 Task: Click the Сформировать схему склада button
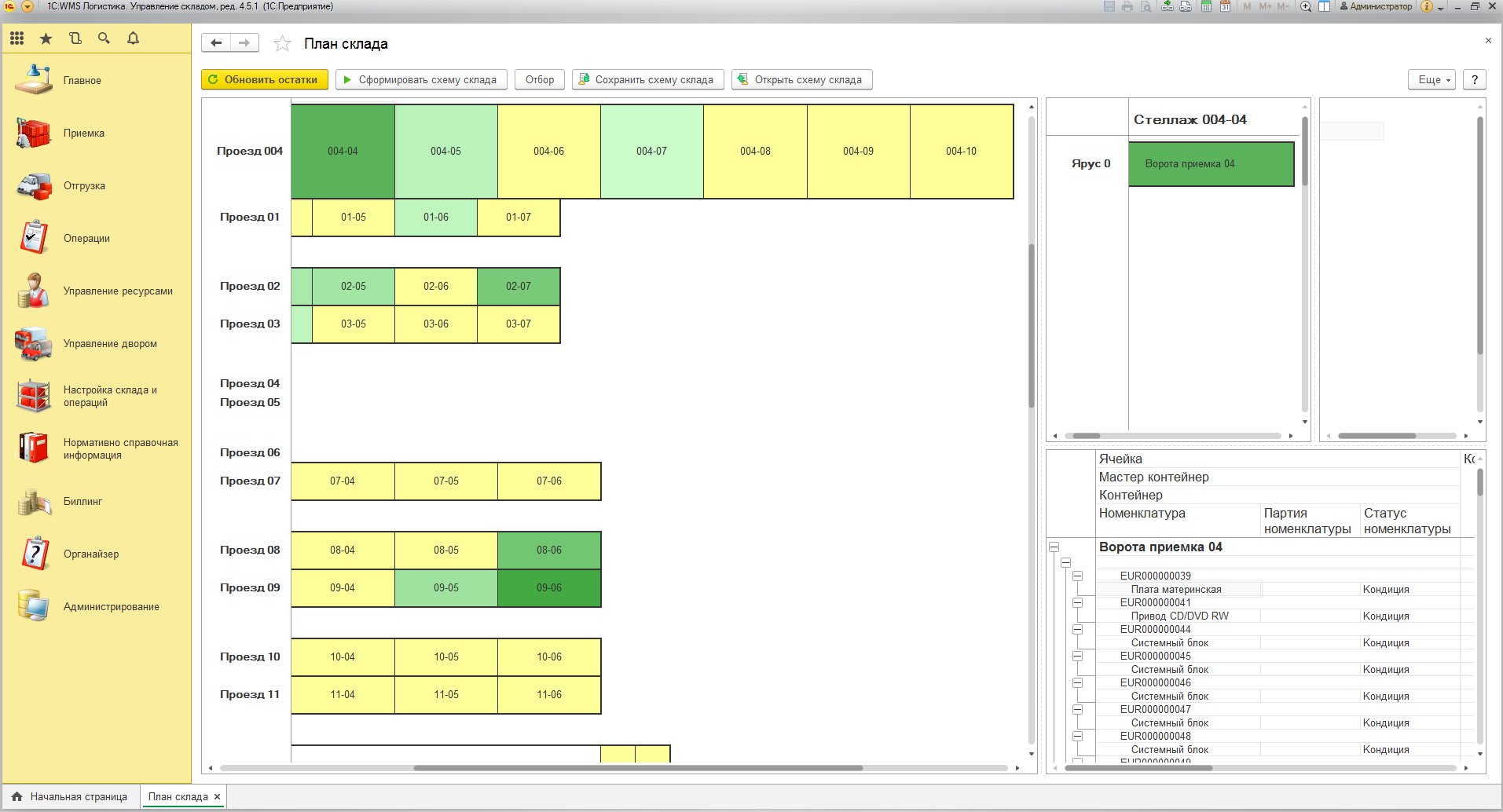pos(420,80)
